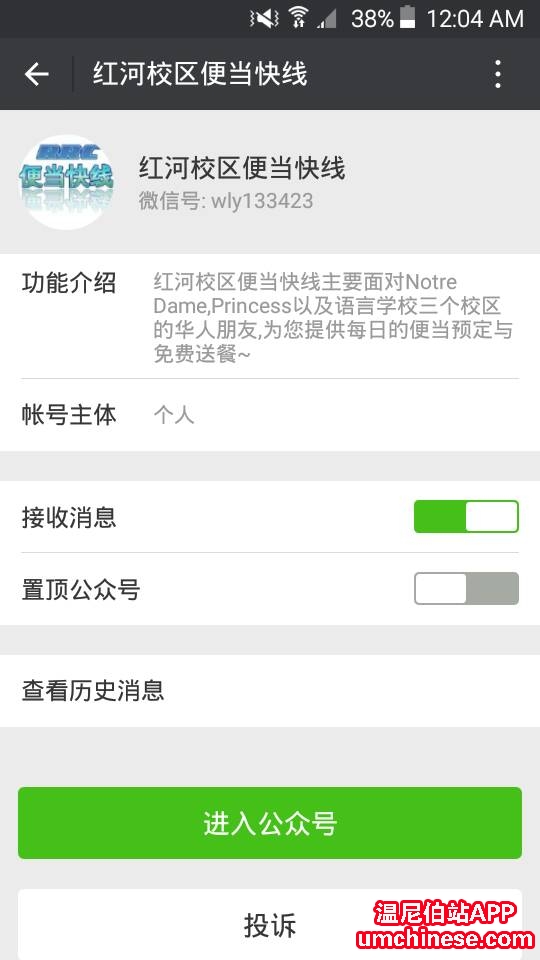
Task: Turn off 接收消息 toggle
Action: 466,516
